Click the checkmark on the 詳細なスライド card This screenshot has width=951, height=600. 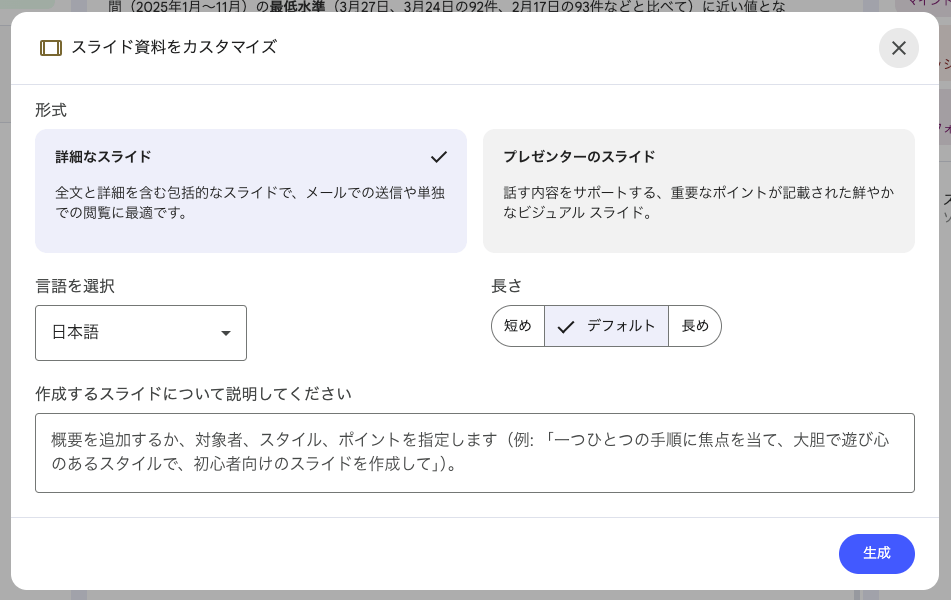coord(437,157)
